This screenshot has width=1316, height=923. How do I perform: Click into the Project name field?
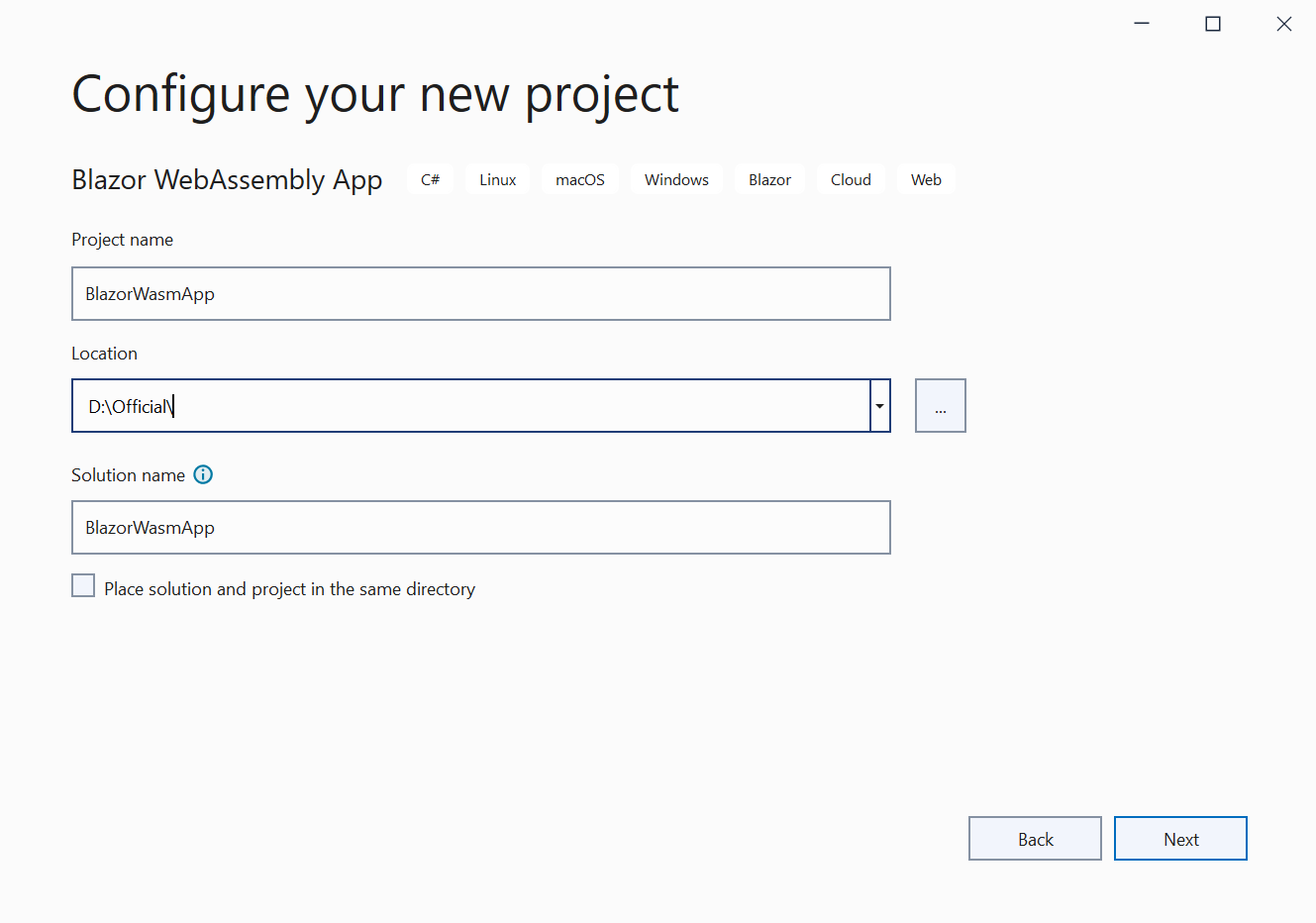pos(480,294)
